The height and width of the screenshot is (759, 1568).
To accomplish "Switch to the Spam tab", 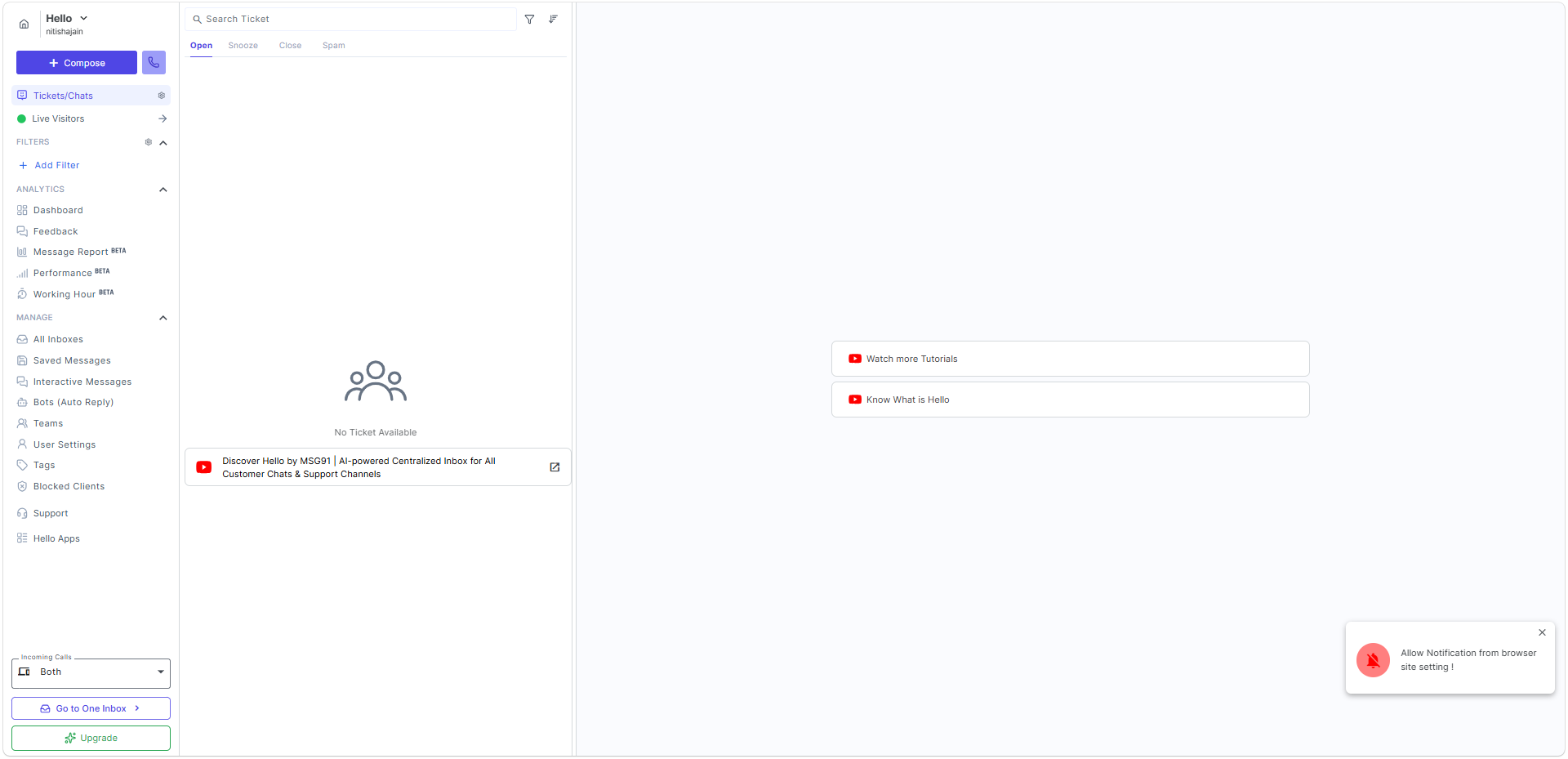I will point(333,46).
